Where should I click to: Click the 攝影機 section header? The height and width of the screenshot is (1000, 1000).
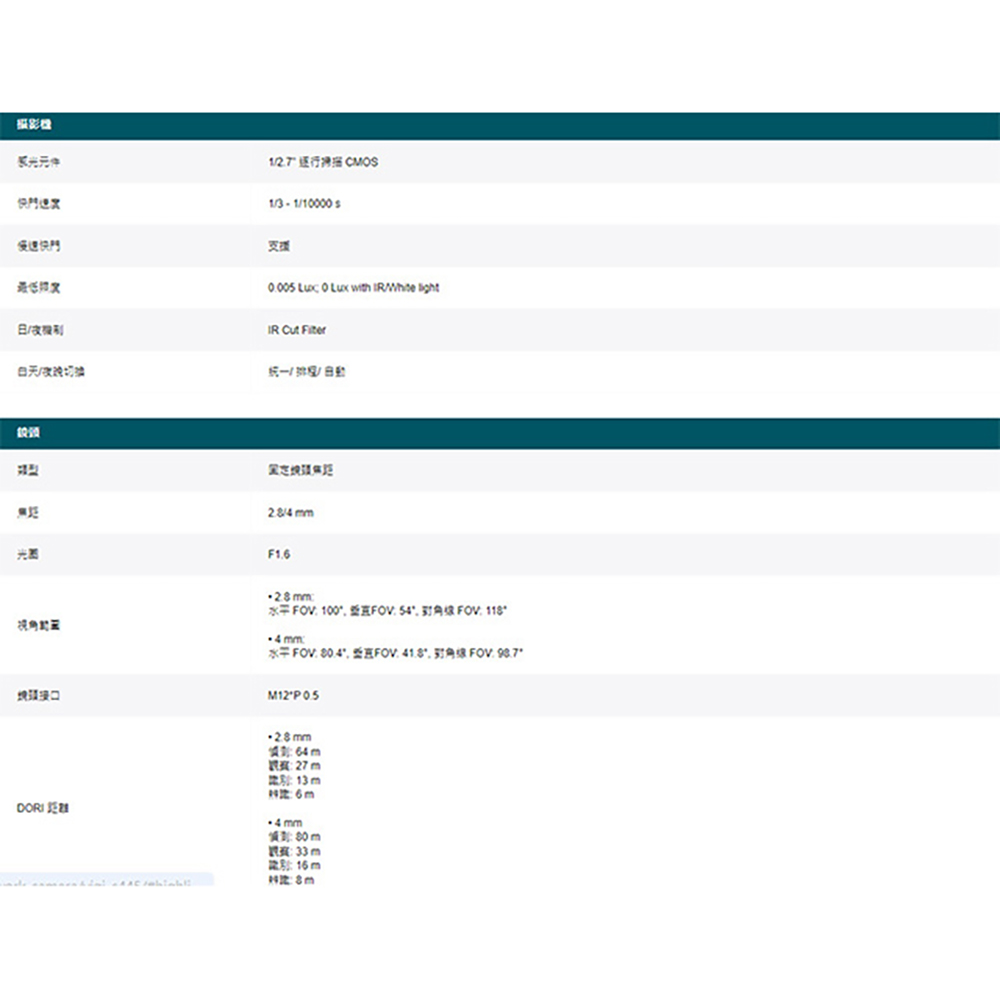point(35,125)
